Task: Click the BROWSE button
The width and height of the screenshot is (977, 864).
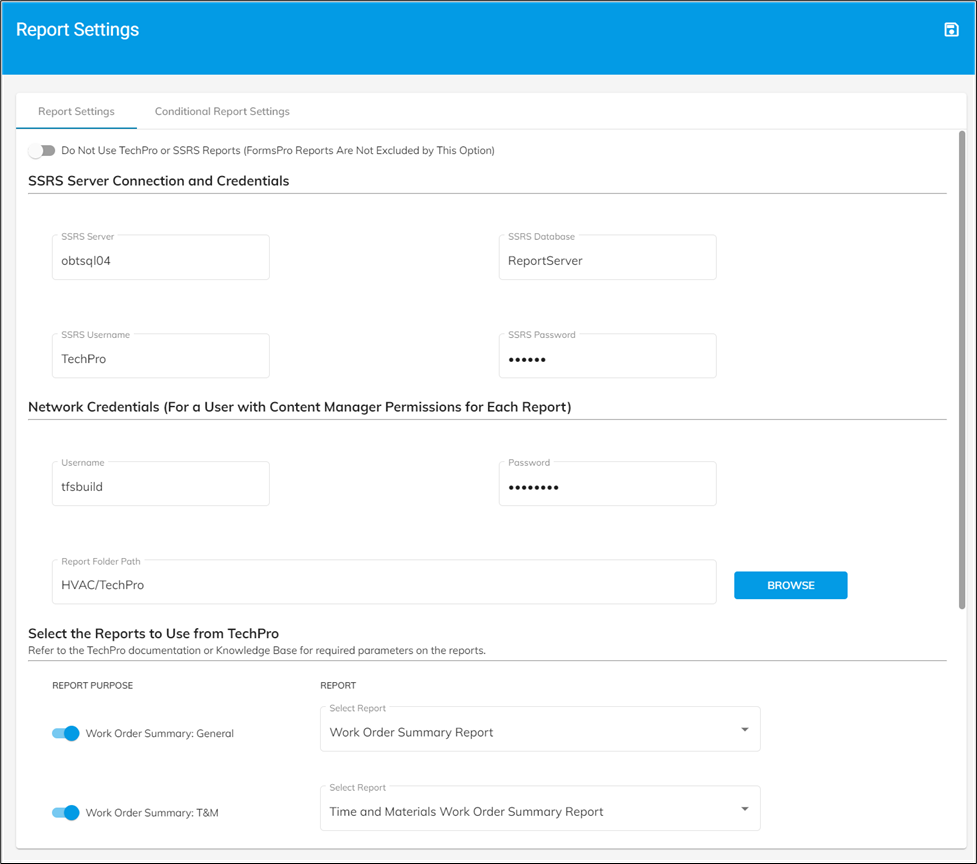Action: [x=790, y=585]
